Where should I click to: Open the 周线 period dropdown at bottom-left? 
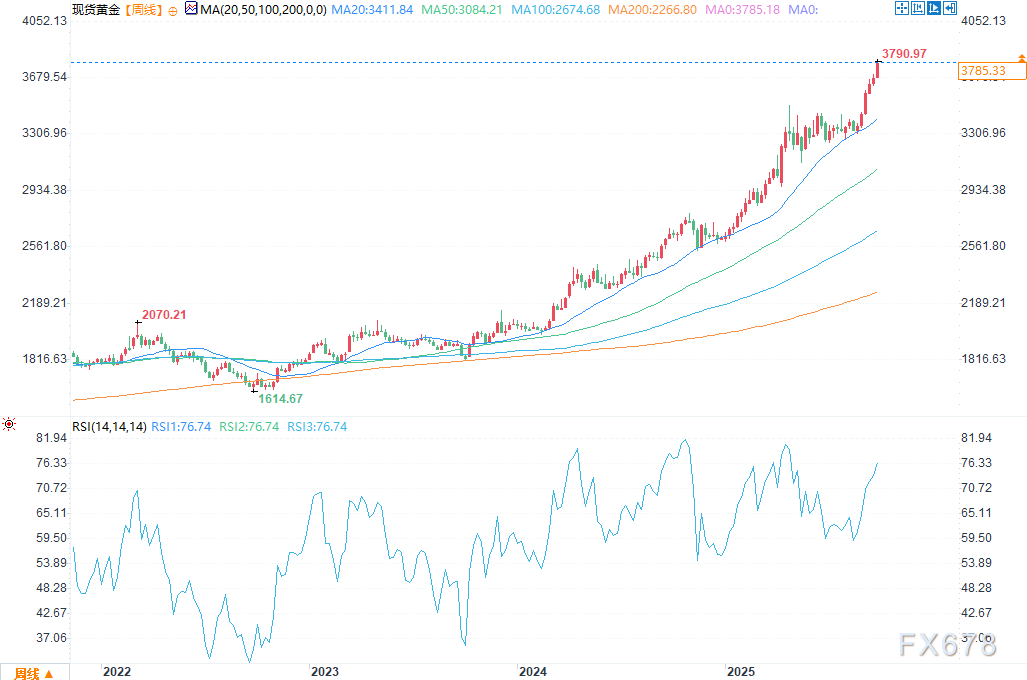33,673
